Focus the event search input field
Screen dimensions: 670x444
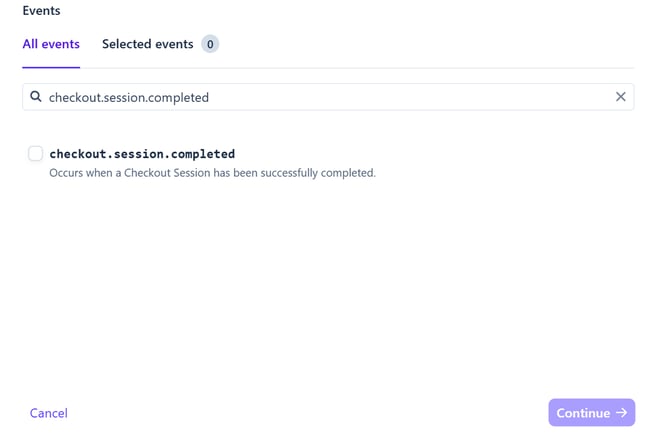pyautogui.click(x=328, y=97)
